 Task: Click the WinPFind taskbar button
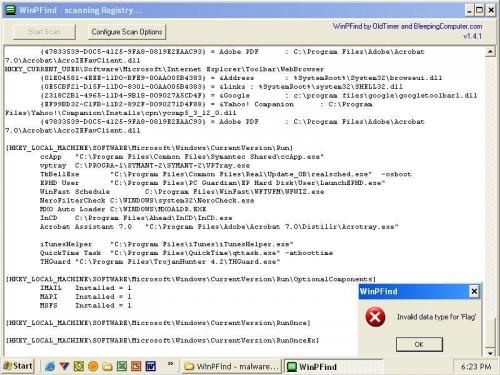[x=333, y=366]
